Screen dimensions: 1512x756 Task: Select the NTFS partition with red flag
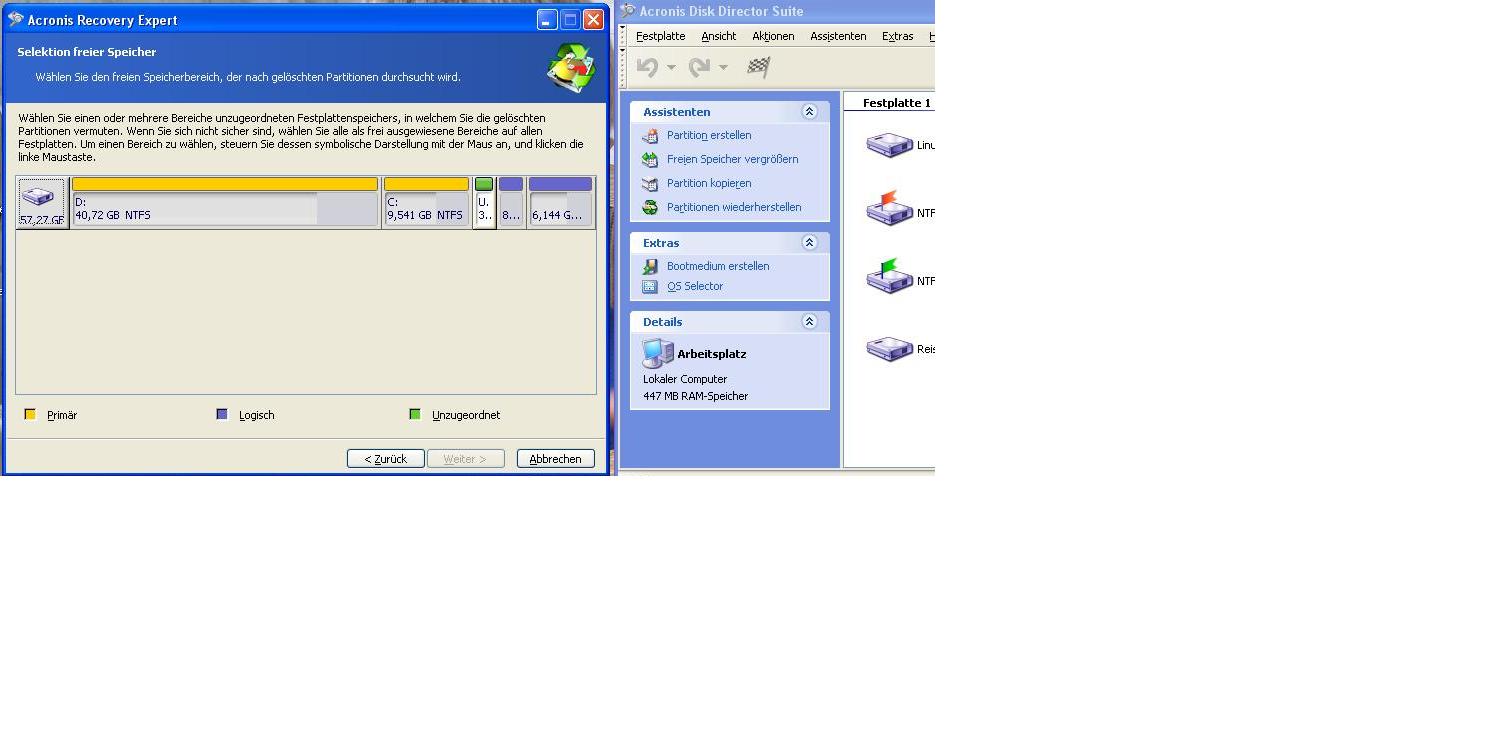pos(889,210)
